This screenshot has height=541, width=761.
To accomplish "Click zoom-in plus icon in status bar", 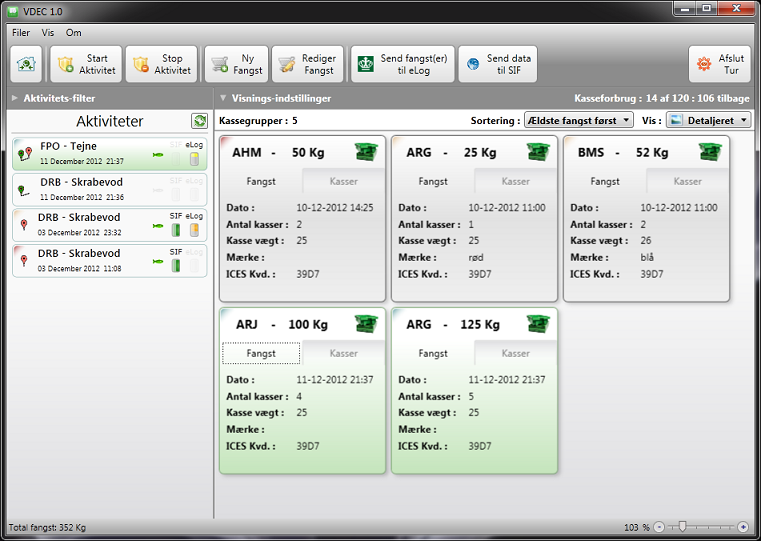I will (x=743, y=527).
